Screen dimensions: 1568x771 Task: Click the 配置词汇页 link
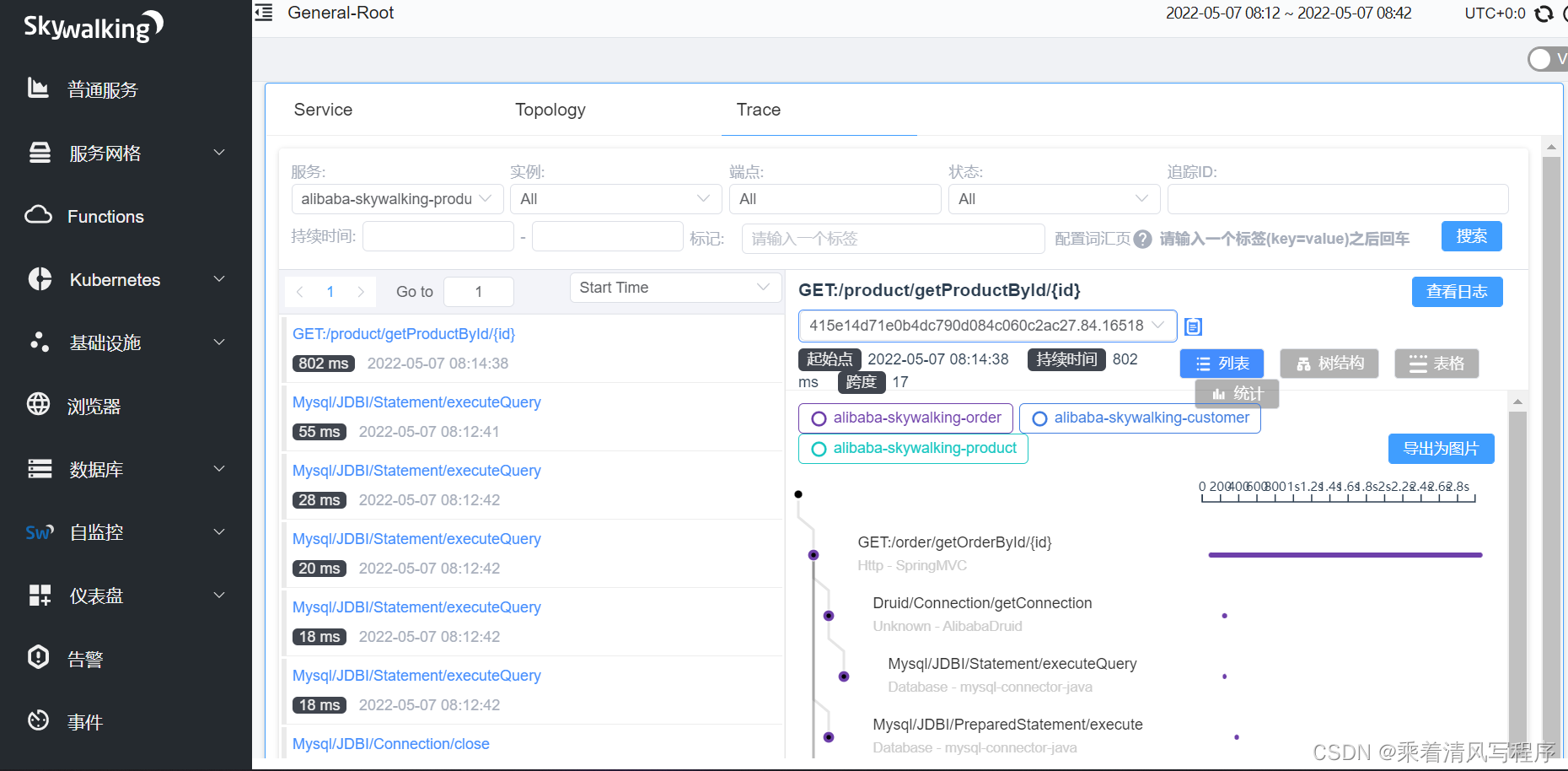(1093, 240)
